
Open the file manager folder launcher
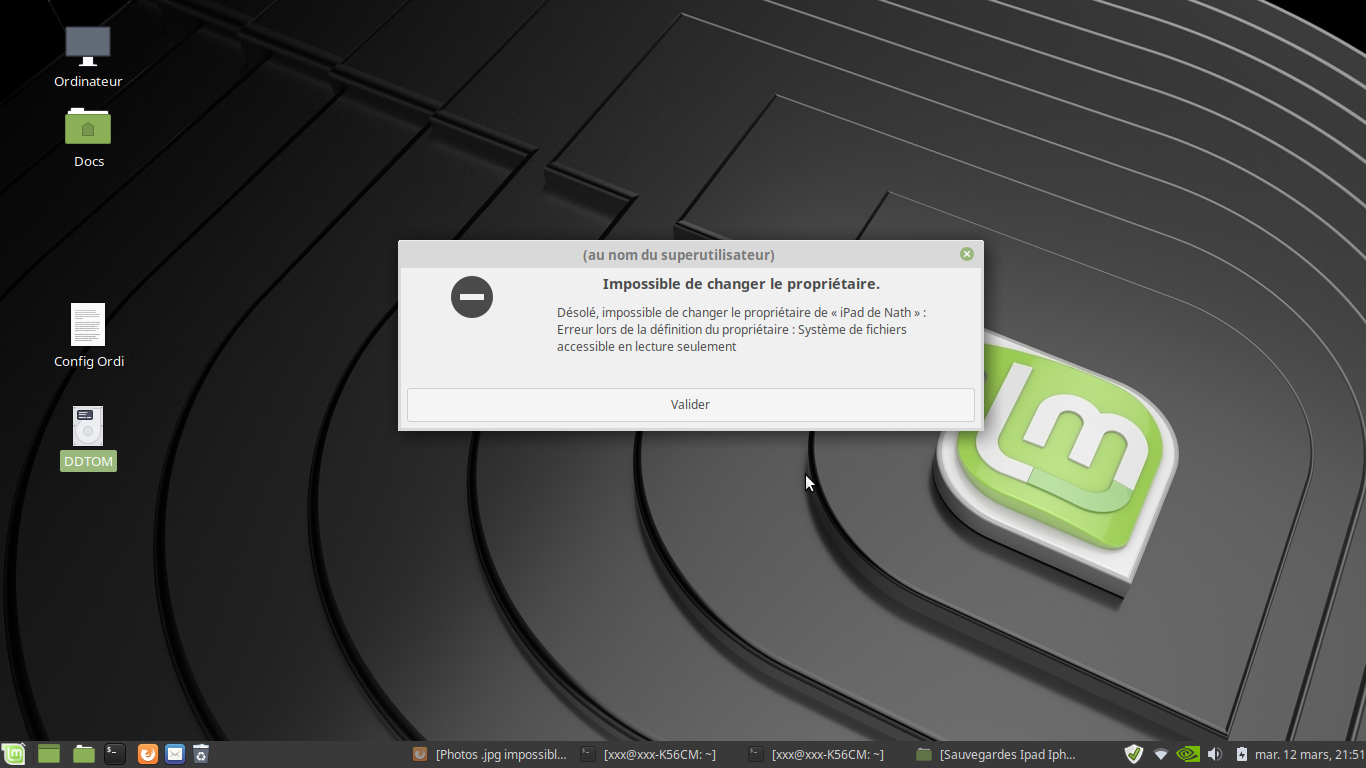[84, 754]
